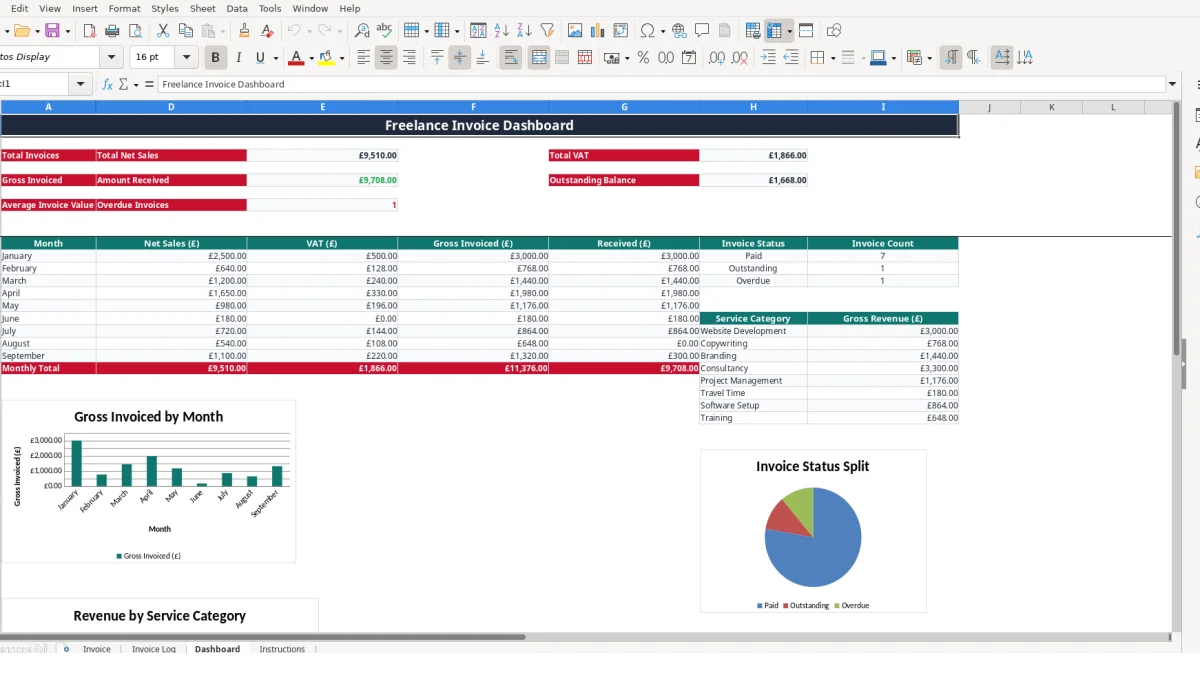Open the Insert menu

point(85,8)
